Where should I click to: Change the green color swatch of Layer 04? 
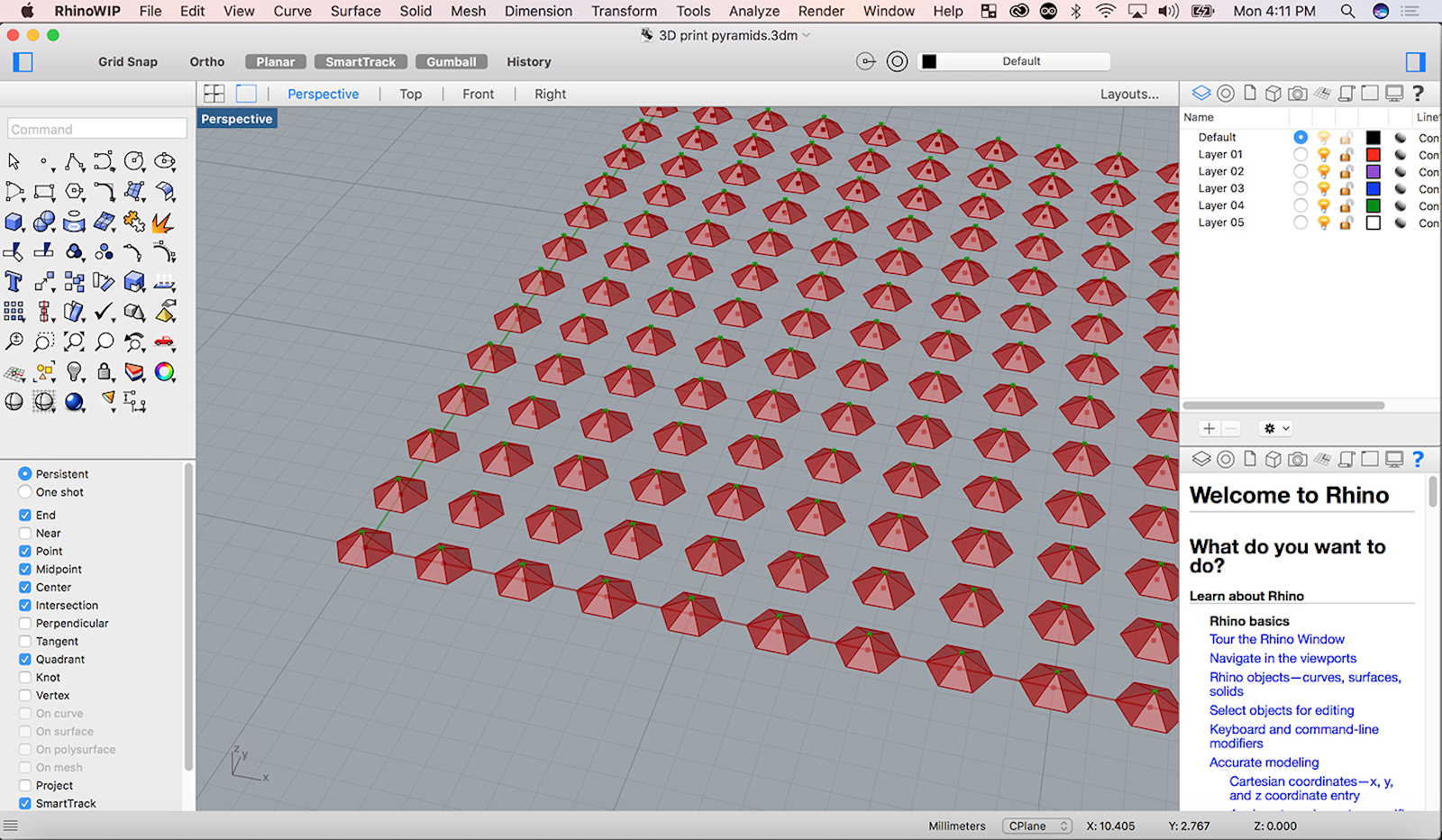click(x=1373, y=205)
